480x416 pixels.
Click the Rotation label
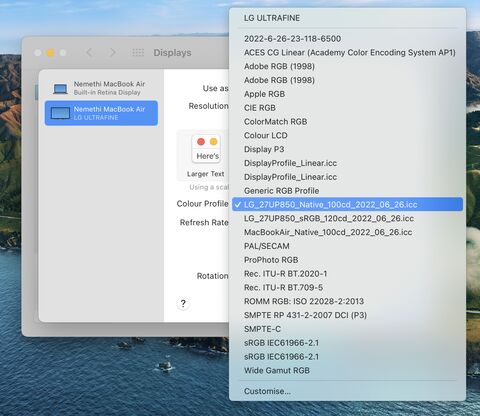coord(212,276)
